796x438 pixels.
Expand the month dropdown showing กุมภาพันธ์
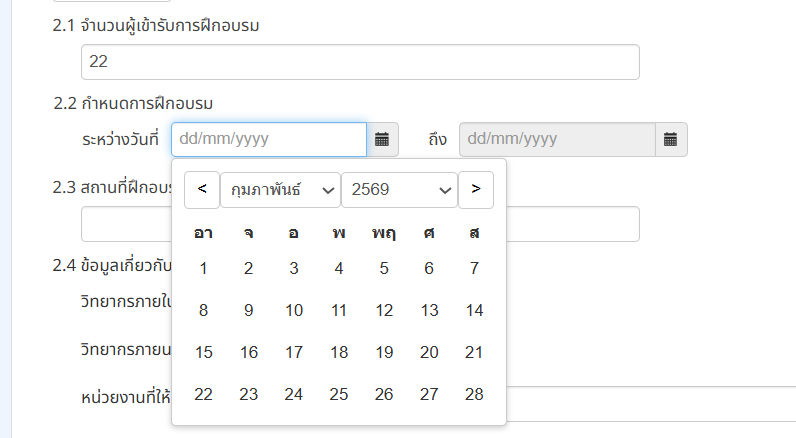point(280,190)
